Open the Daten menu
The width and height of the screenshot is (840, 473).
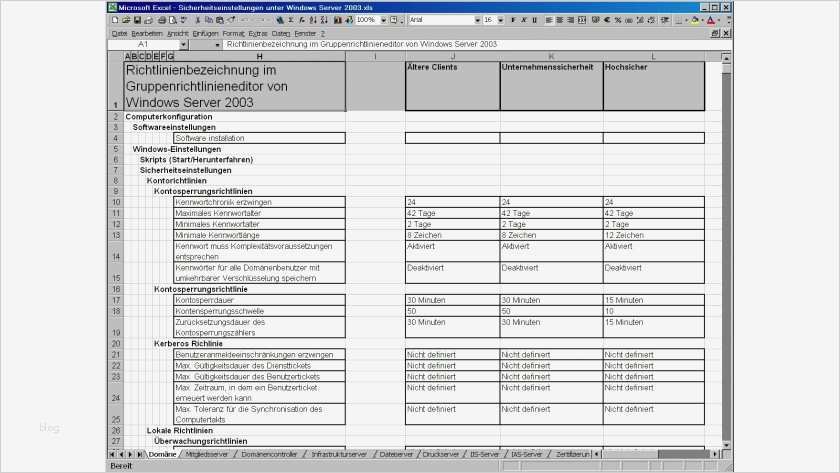pos(281,33)
